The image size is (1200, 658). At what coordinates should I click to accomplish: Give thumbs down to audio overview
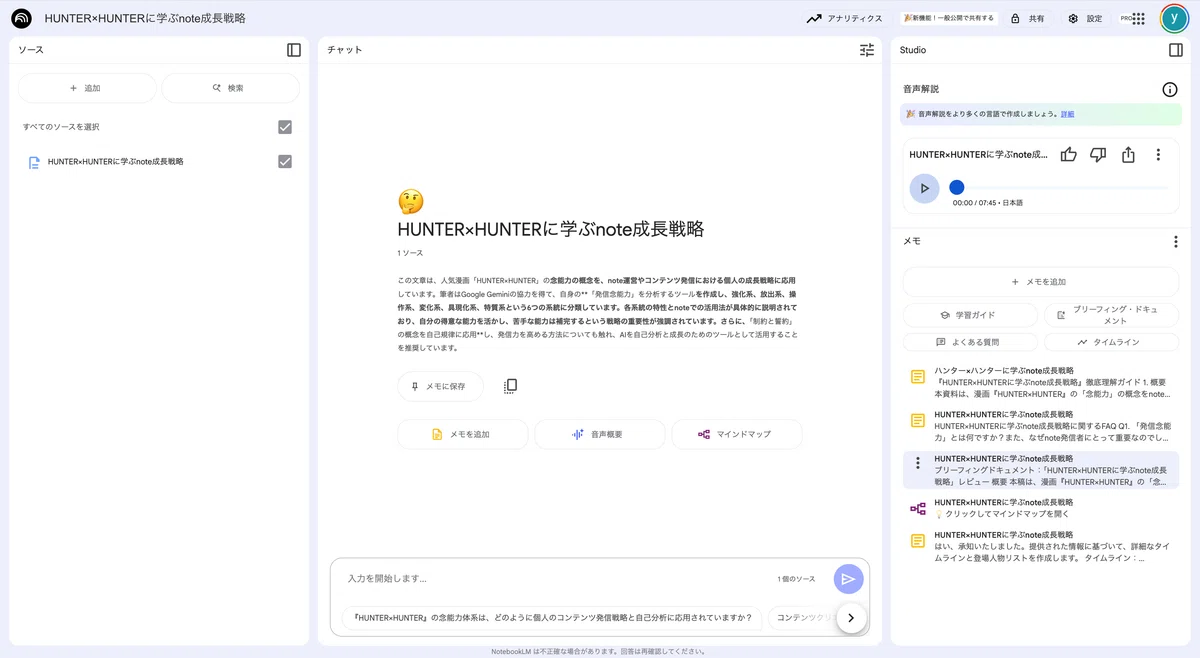(x=1098, y=154)
